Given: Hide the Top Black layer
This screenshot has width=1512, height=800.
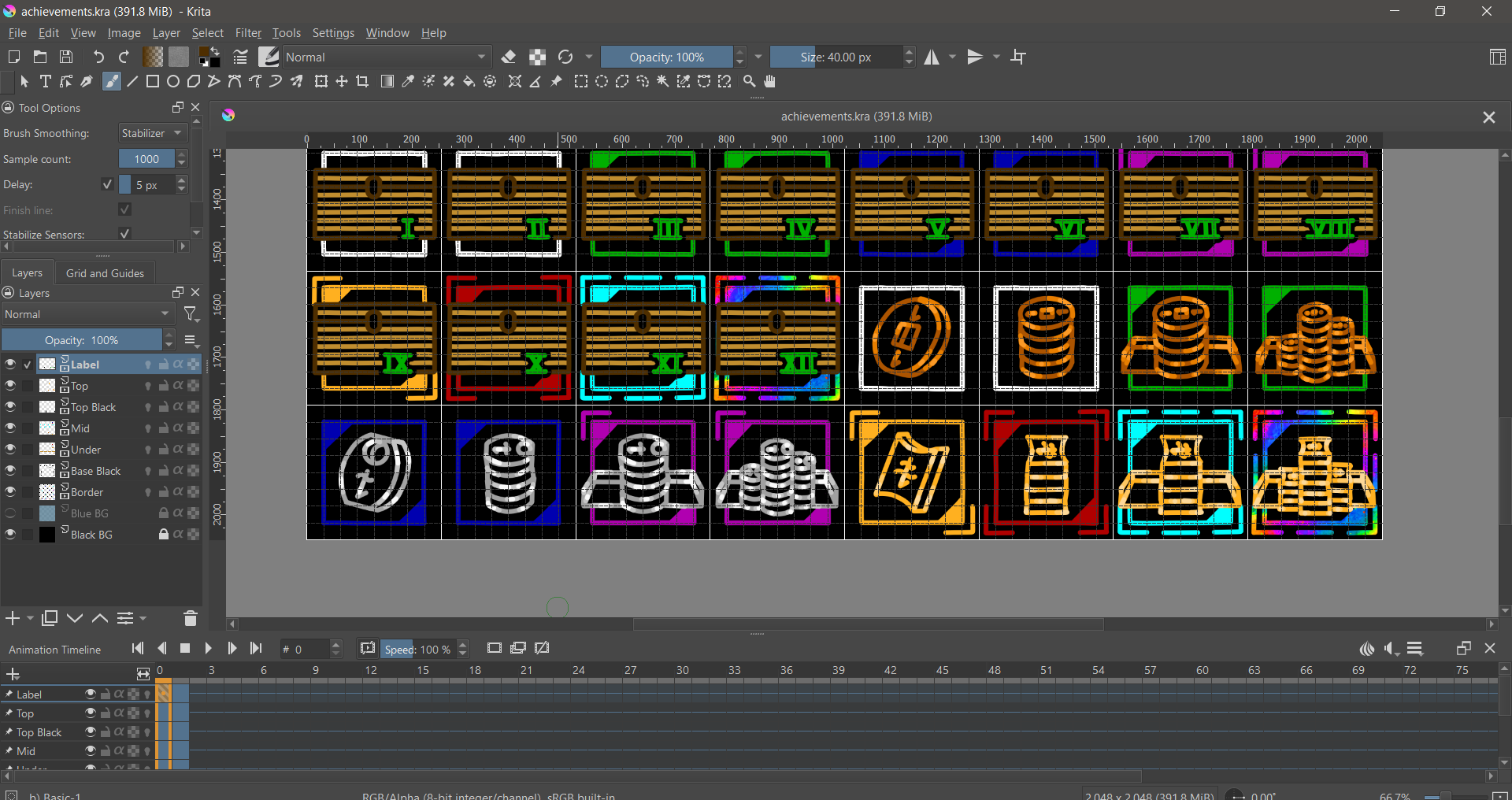Looking at the screenshot, I should tap(10, 407).
